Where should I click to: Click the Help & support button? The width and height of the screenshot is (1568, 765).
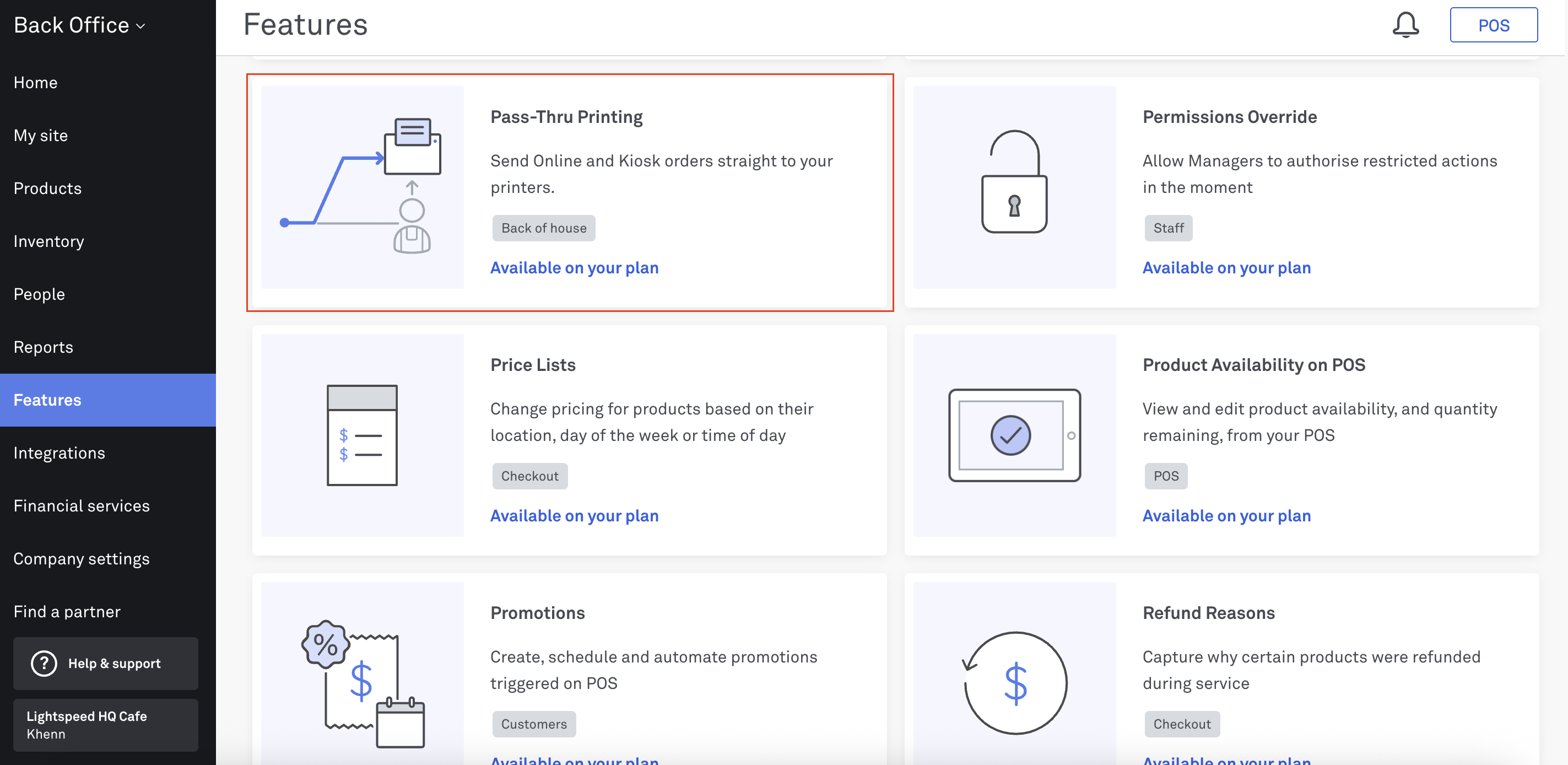106,663
